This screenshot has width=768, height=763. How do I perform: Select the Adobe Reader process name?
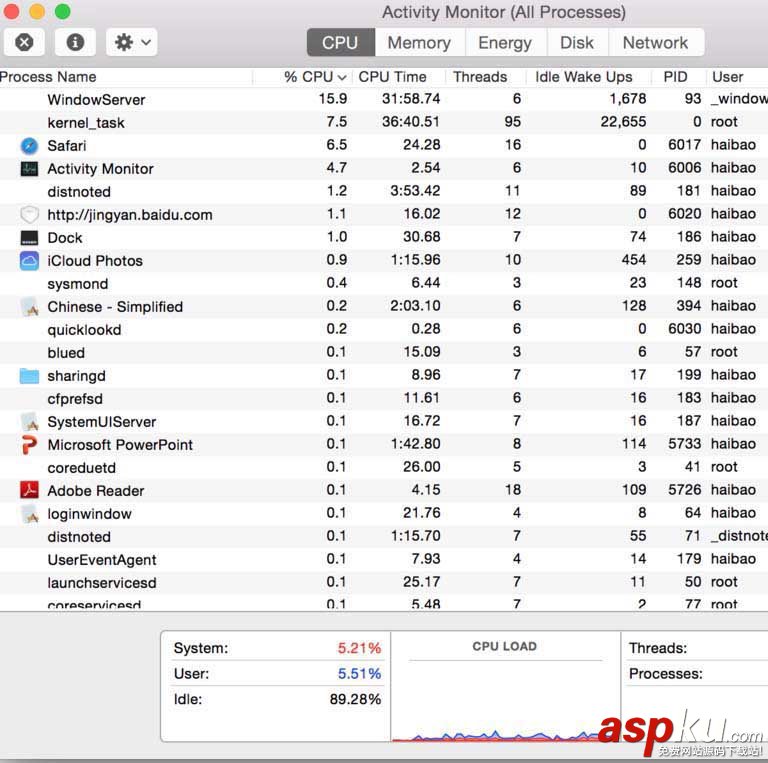pos(96,491)
